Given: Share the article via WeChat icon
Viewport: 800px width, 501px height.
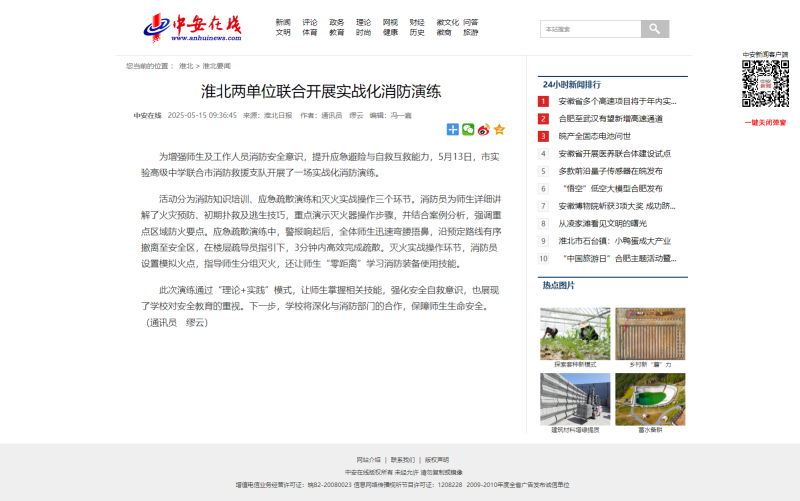Looking at the screenshot, I should [x=468, y=130].
